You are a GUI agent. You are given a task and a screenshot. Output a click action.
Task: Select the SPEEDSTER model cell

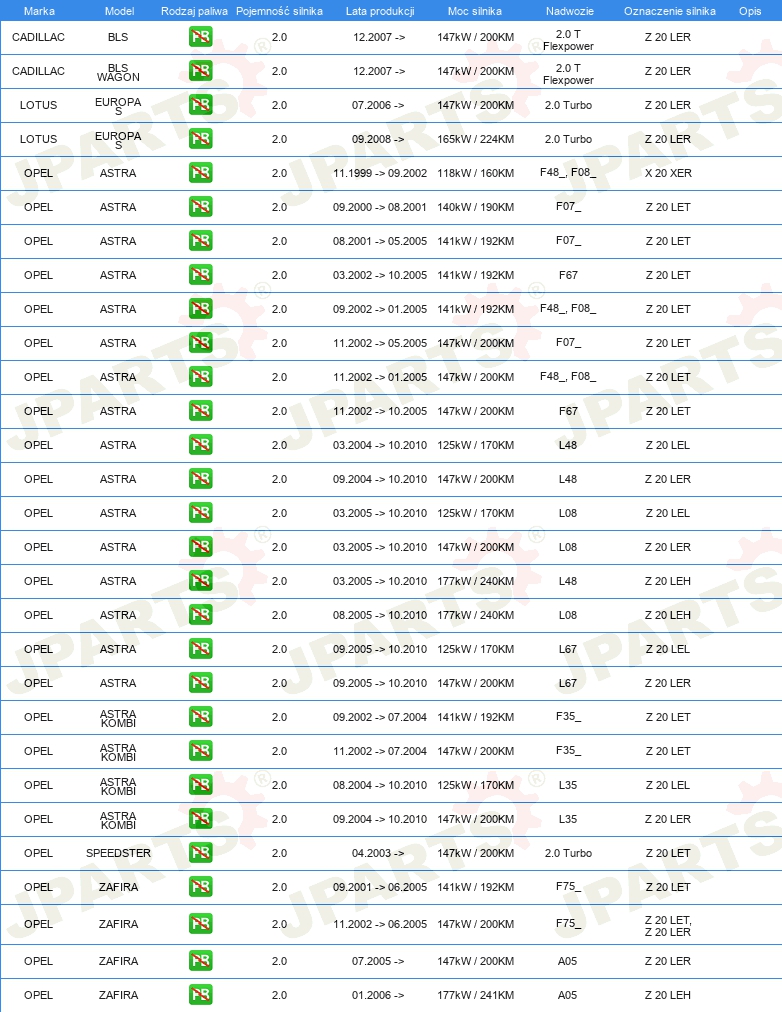(118, 853)
